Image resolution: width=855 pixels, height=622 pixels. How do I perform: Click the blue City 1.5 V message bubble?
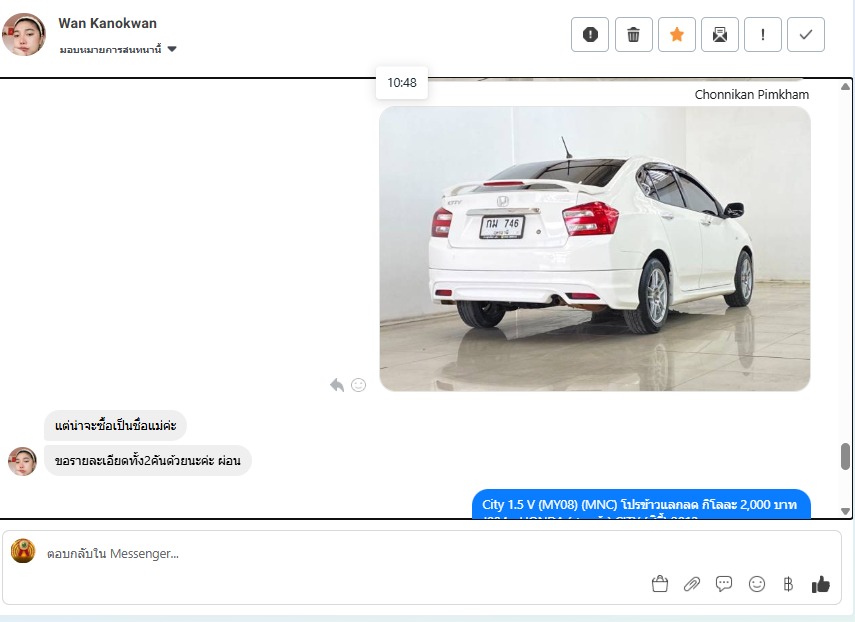641,504
